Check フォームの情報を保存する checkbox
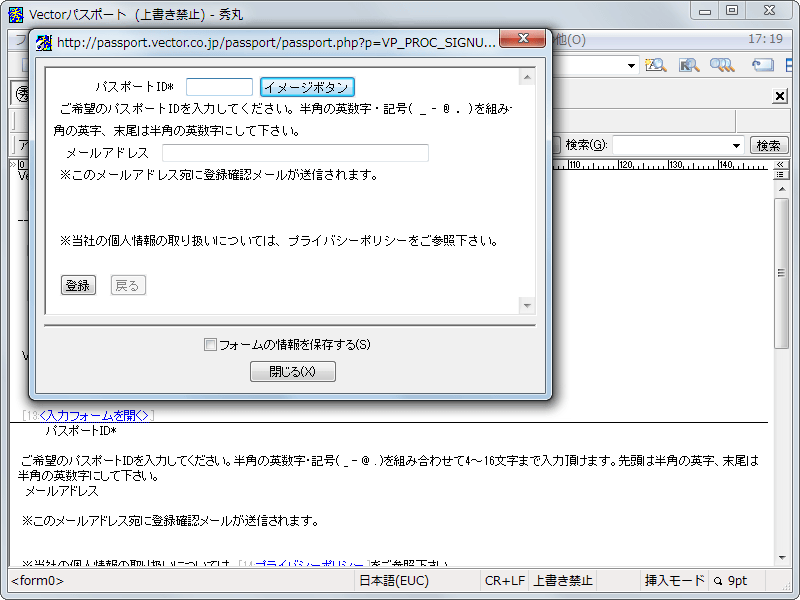This screenshot has height=600, width=800. pos(210,345)
